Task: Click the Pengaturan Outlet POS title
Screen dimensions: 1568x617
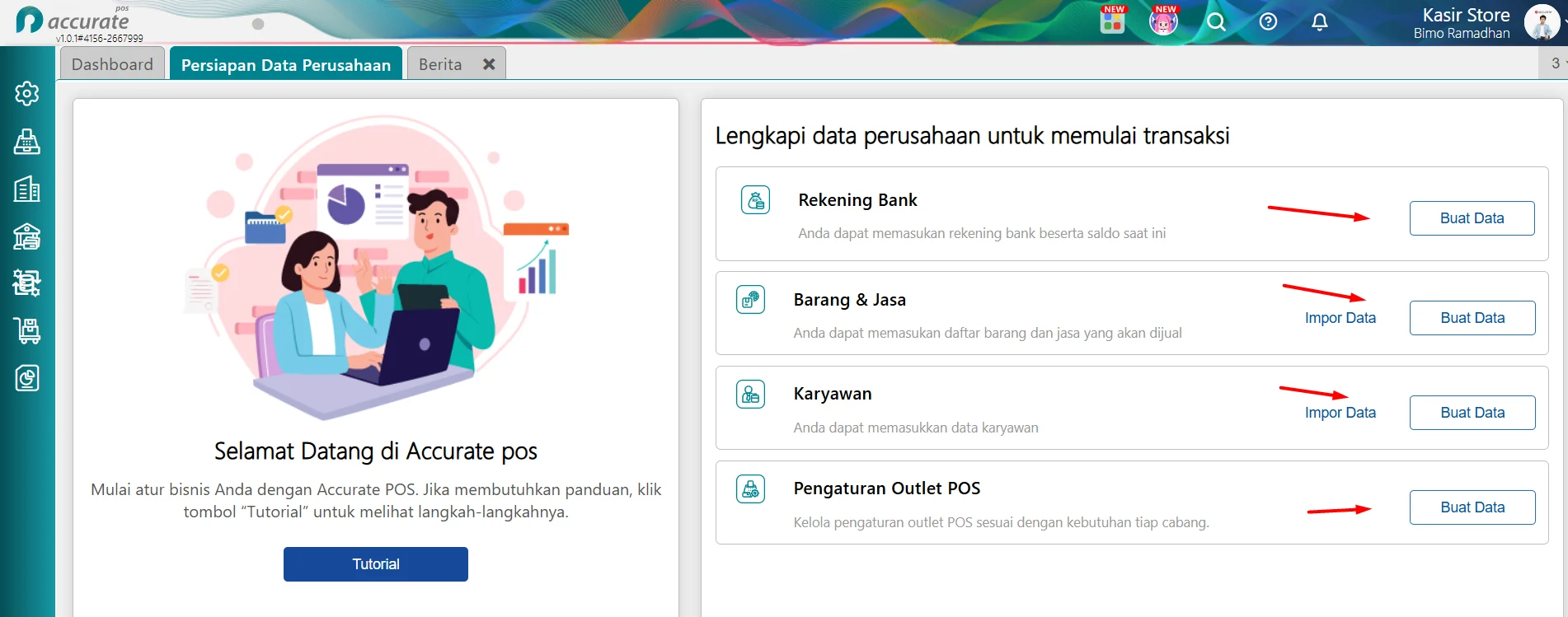Action: click(887, 488)
